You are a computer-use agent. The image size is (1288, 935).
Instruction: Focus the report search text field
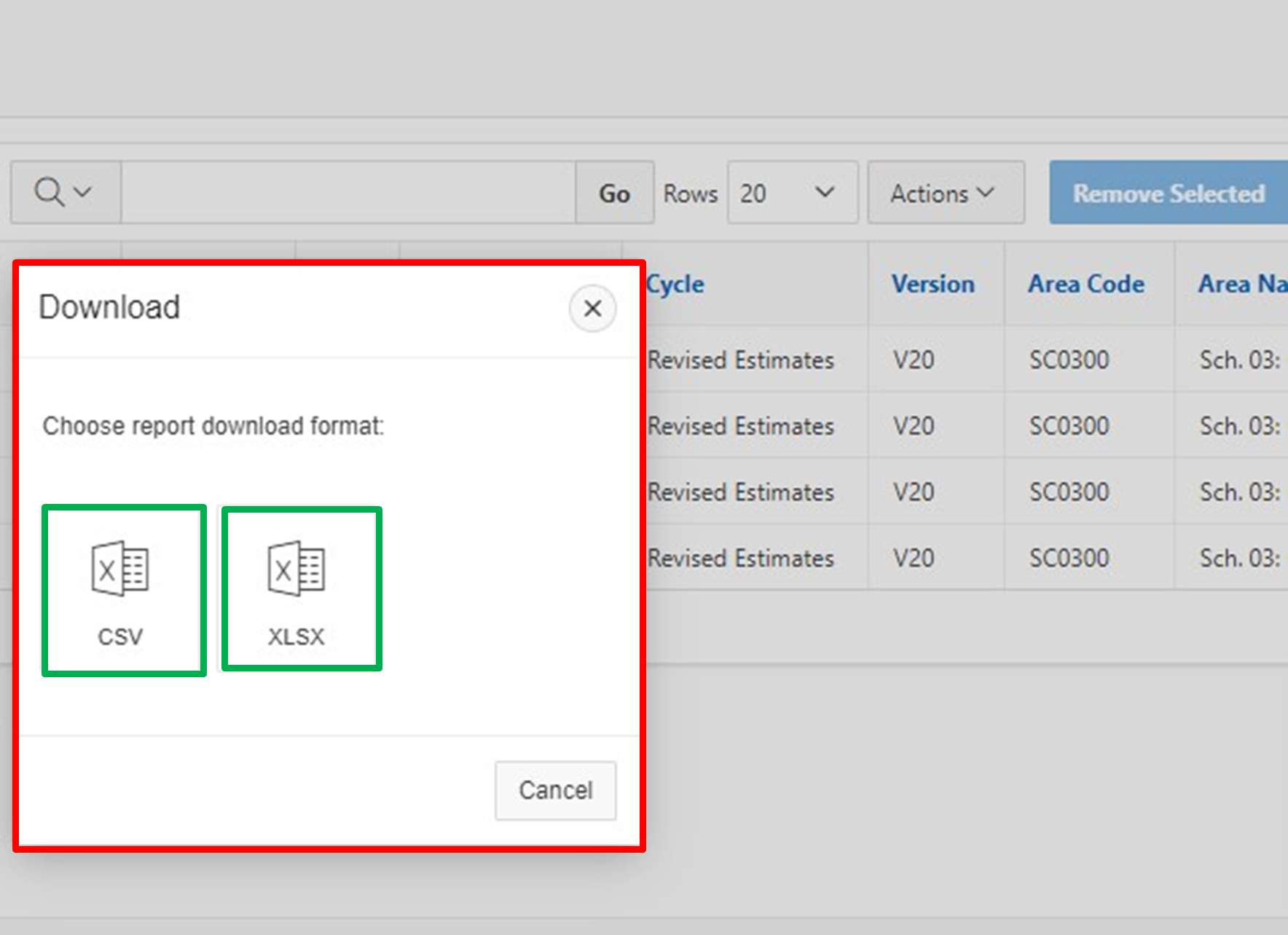[348, 193]
